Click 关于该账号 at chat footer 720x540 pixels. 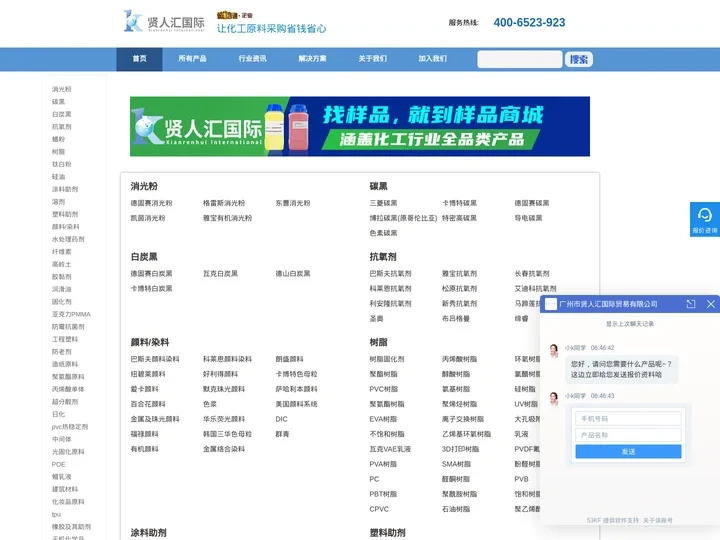(x=658, y=520)
